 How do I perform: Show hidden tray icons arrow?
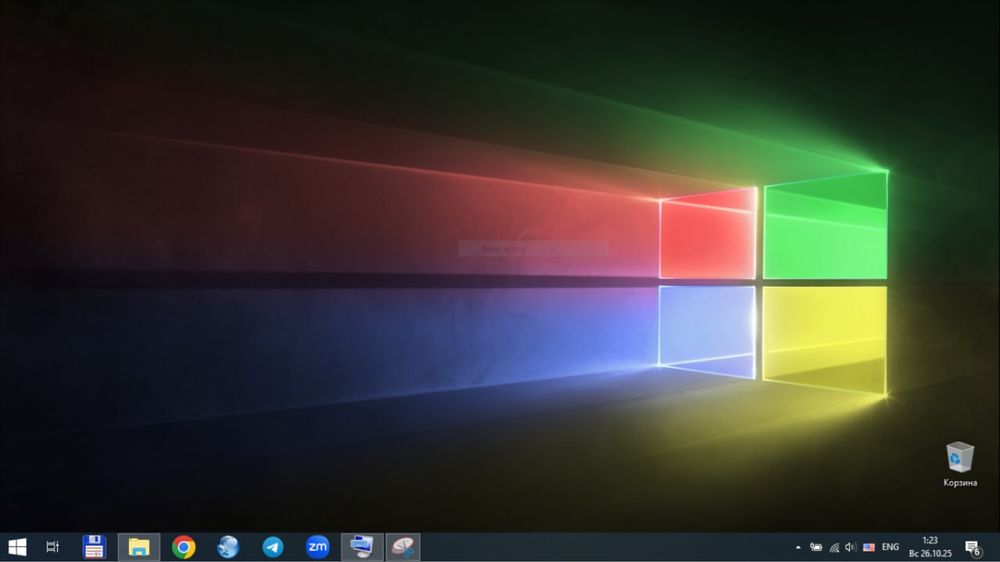click(798, 547)
